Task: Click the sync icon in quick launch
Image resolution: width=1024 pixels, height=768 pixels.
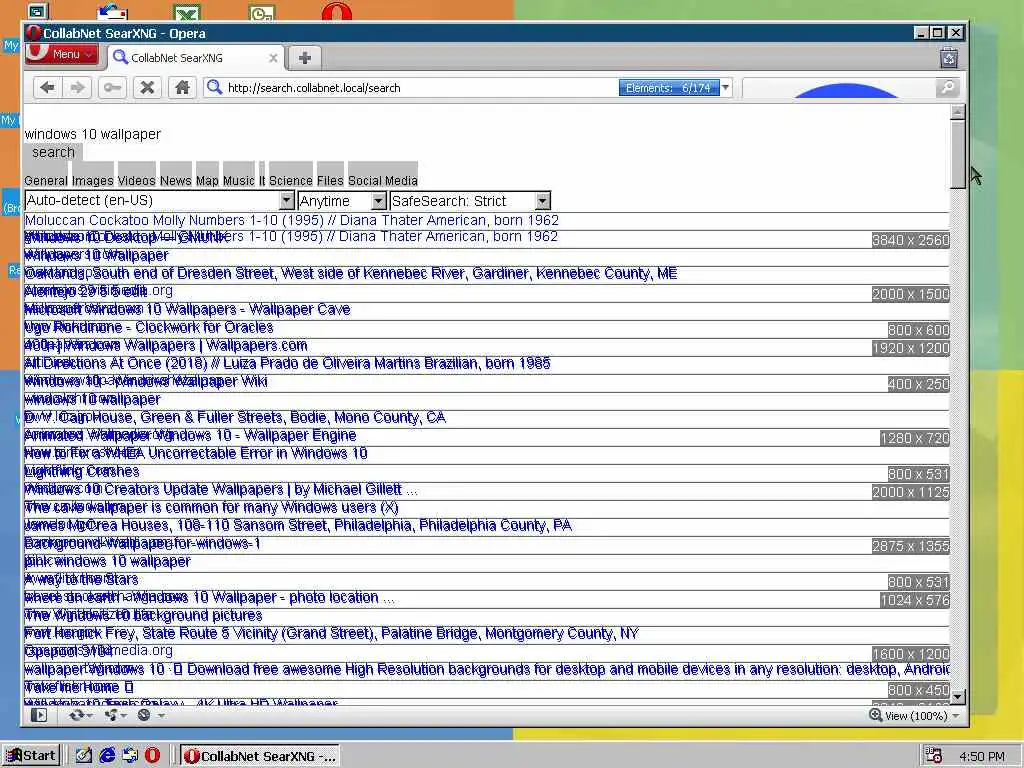Action: [x=130, y=756]
